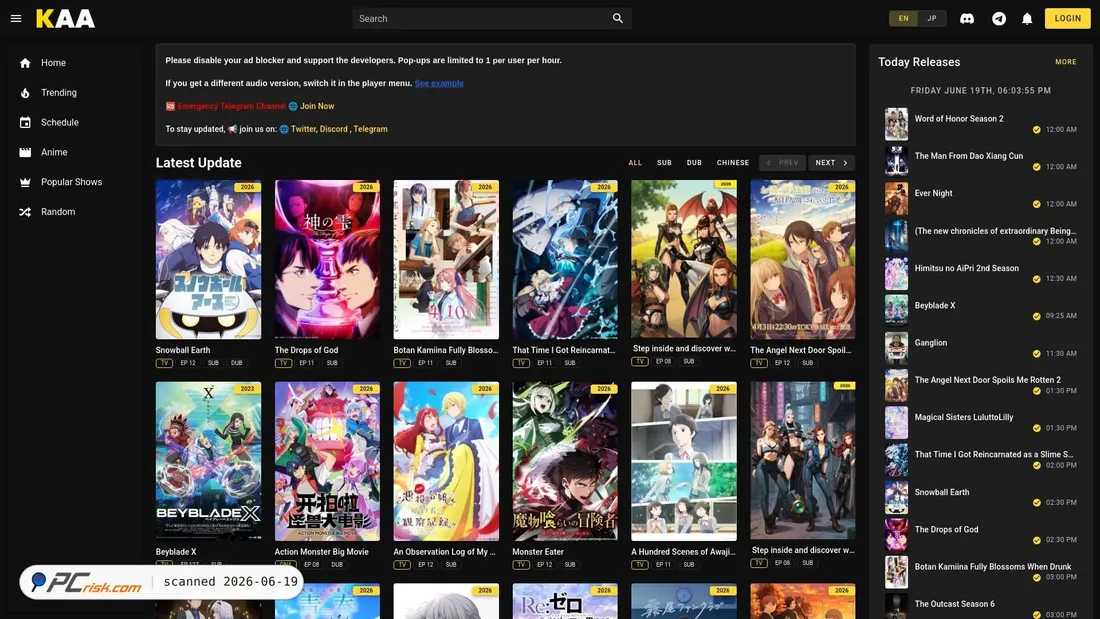Click Himitsu no AiPri small thumbnail
The image size is (1100, 619).
pos(896,273)
